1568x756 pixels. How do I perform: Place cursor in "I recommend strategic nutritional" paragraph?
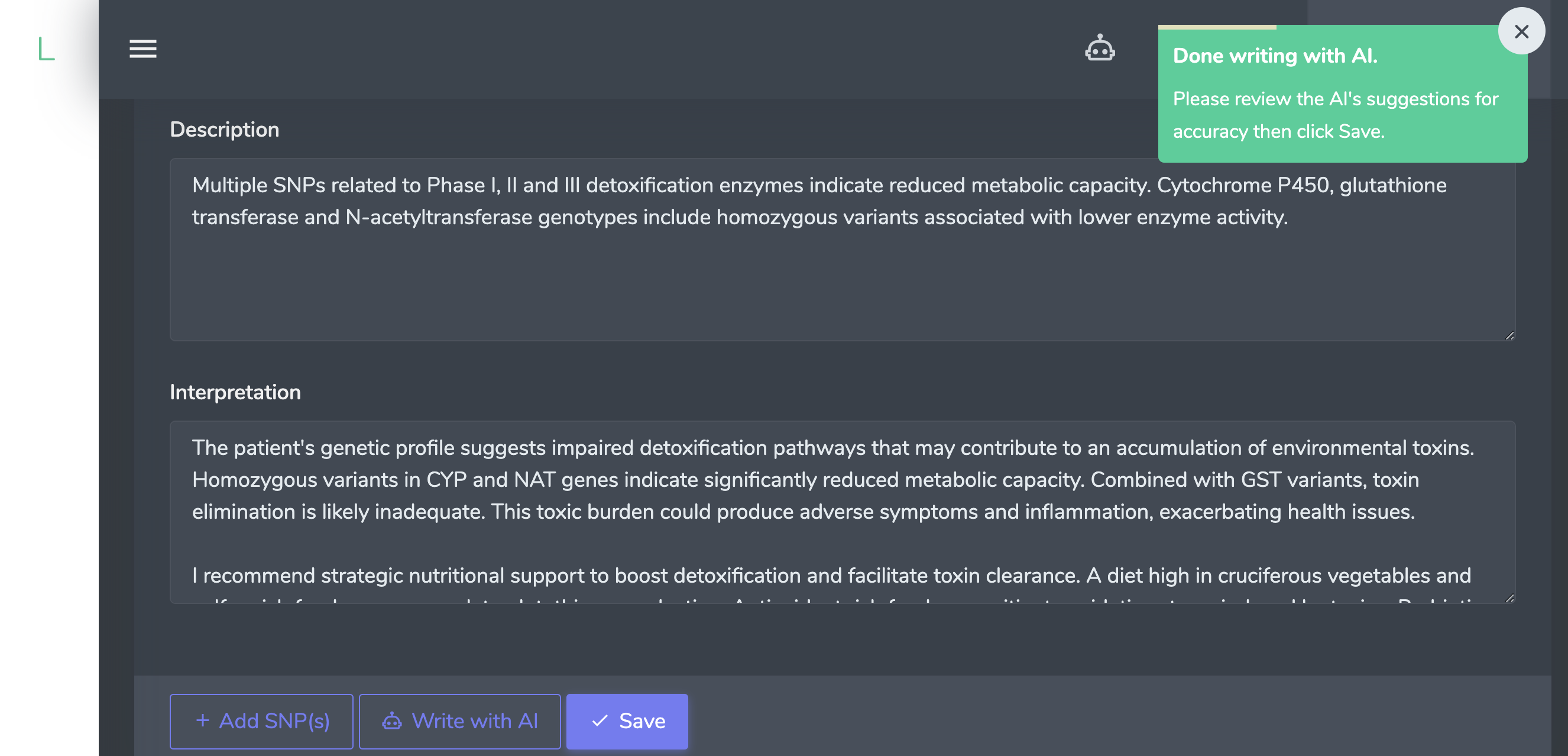[609, 576]
